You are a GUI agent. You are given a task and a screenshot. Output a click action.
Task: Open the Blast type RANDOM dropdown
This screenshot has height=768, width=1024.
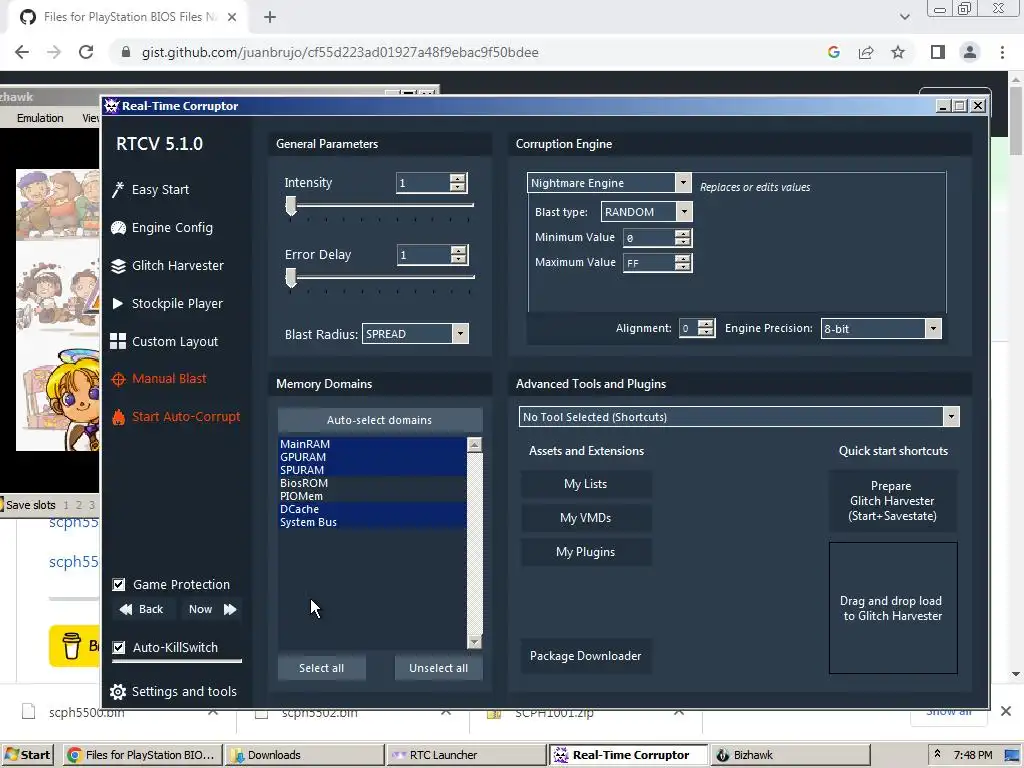(684, 212)
